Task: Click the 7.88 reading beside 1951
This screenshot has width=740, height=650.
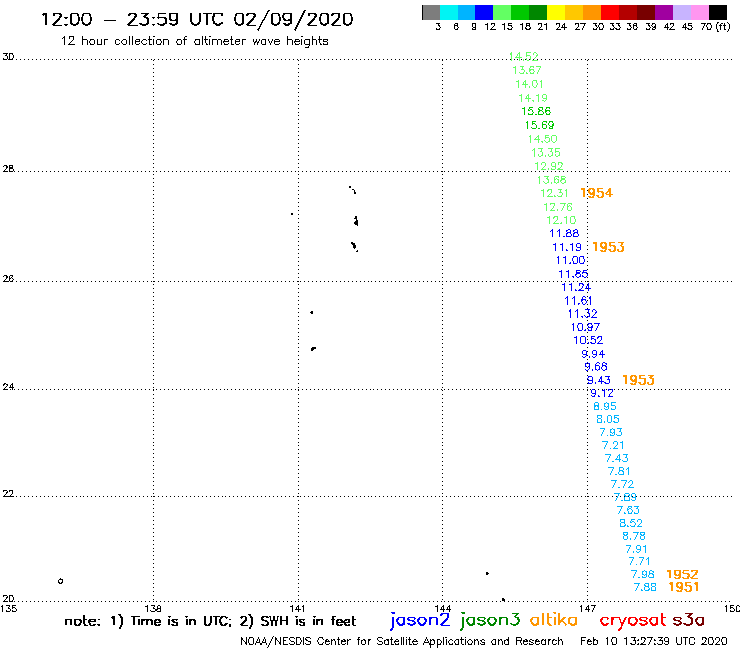Action: (645, 587)
